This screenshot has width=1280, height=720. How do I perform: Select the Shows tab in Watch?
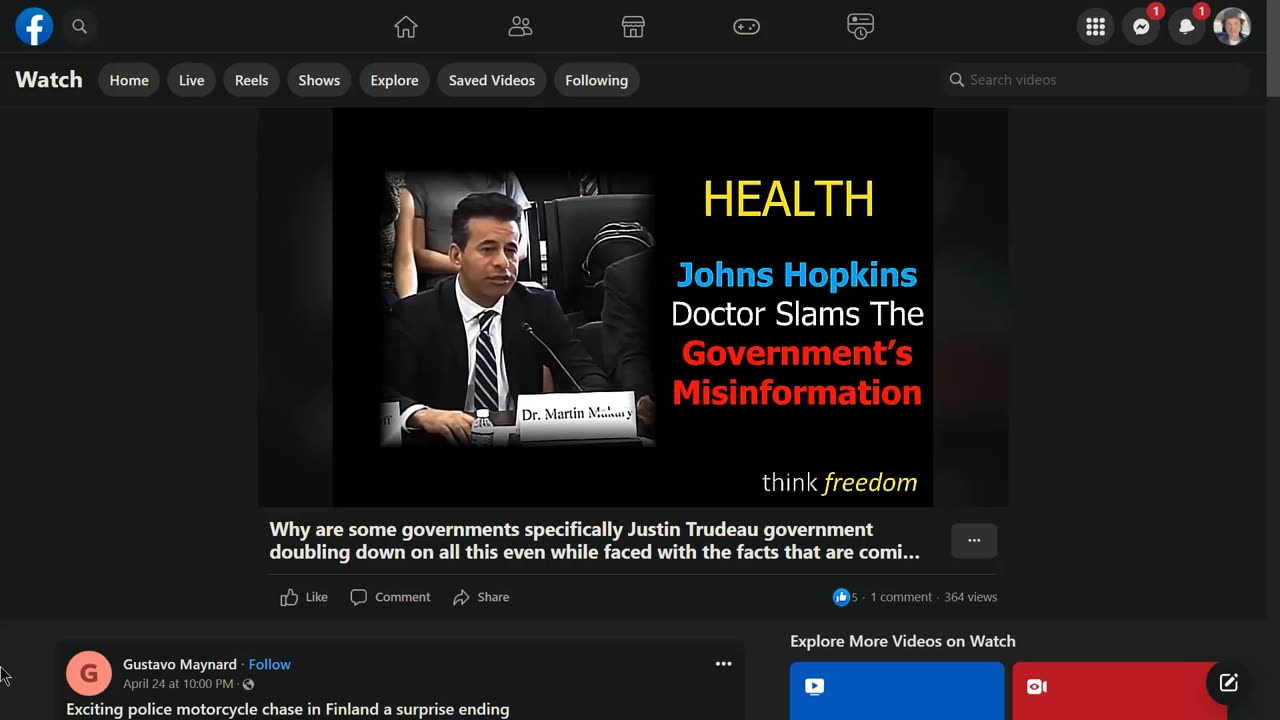[319, 80]
